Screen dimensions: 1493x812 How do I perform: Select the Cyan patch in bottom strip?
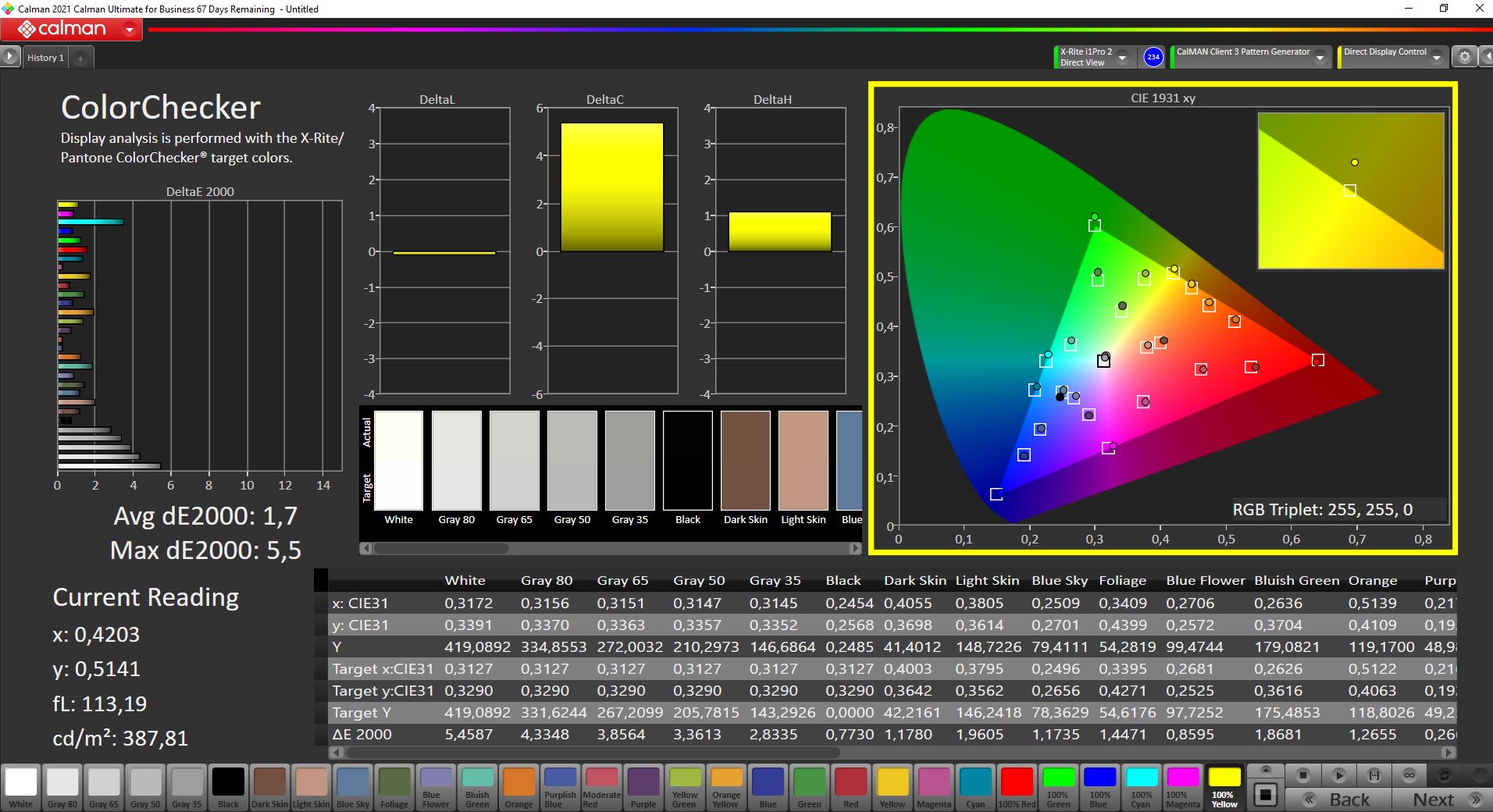click(x=975, y=787)
